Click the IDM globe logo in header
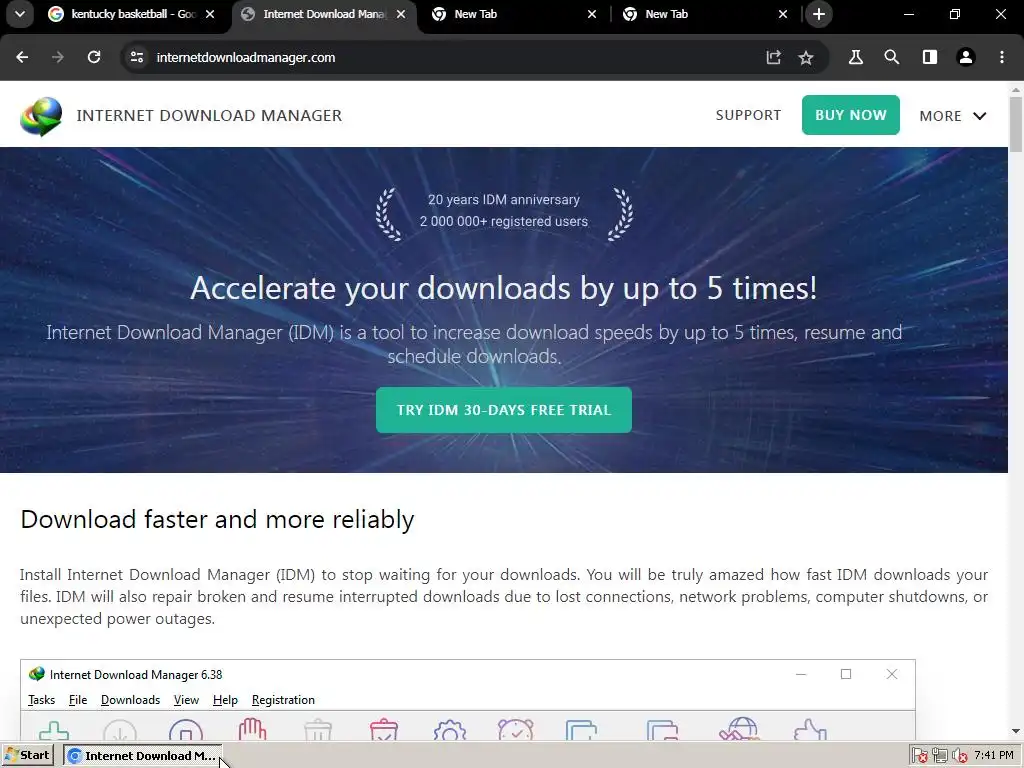 pos(41,116)
